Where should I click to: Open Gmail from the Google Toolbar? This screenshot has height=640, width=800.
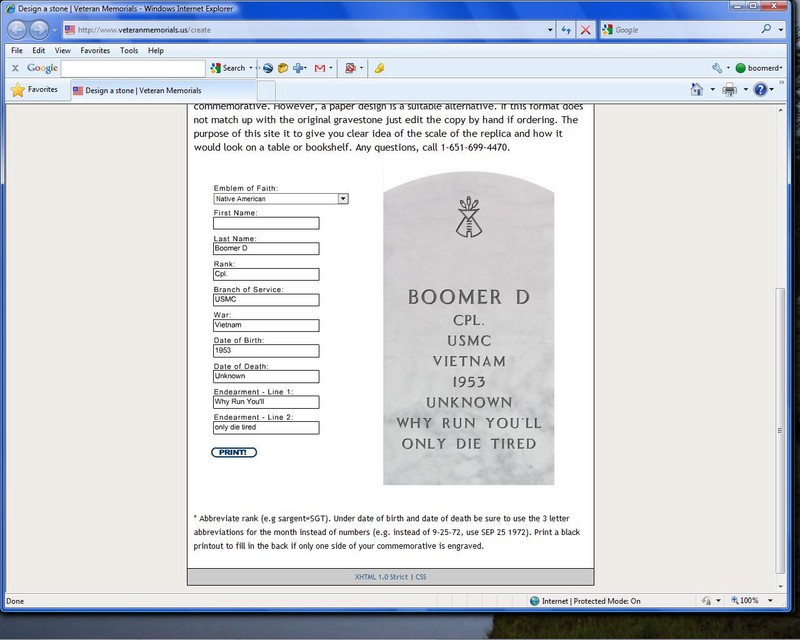pyautogui.click(x=320, y=68)
